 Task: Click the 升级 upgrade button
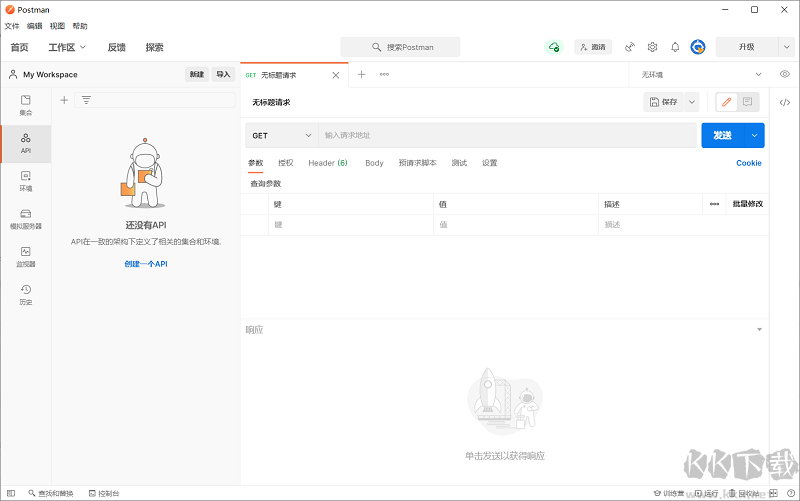click(x=747, y=47)
